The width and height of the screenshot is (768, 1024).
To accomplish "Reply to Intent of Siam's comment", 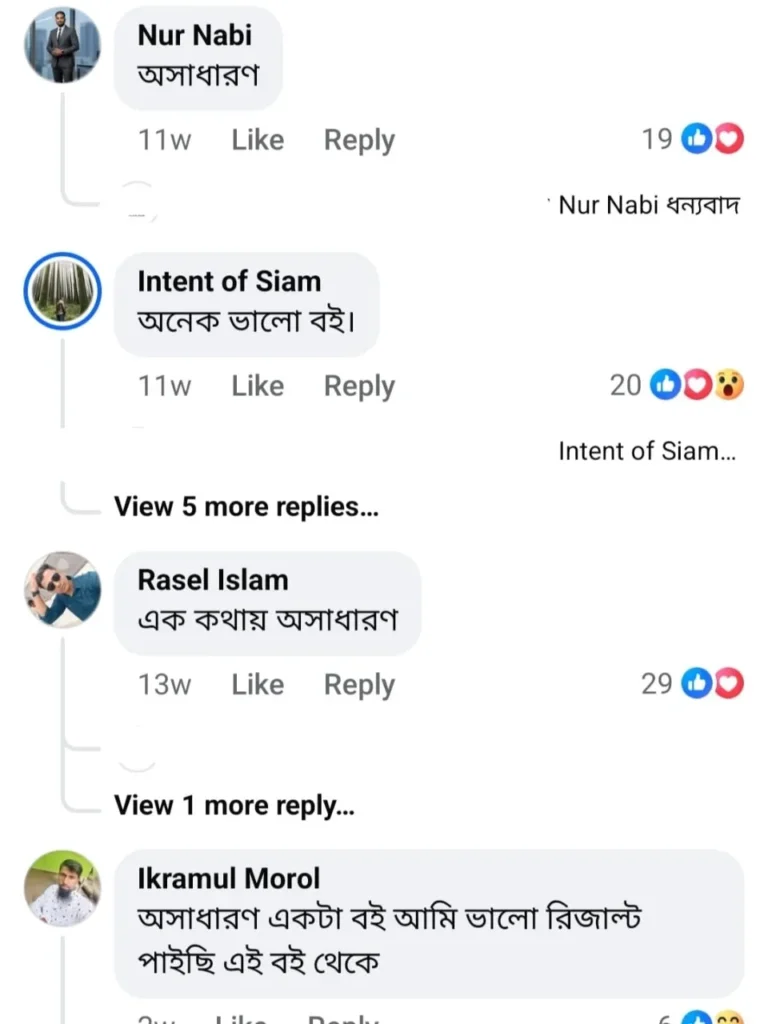I will click(x=359, y=386).
